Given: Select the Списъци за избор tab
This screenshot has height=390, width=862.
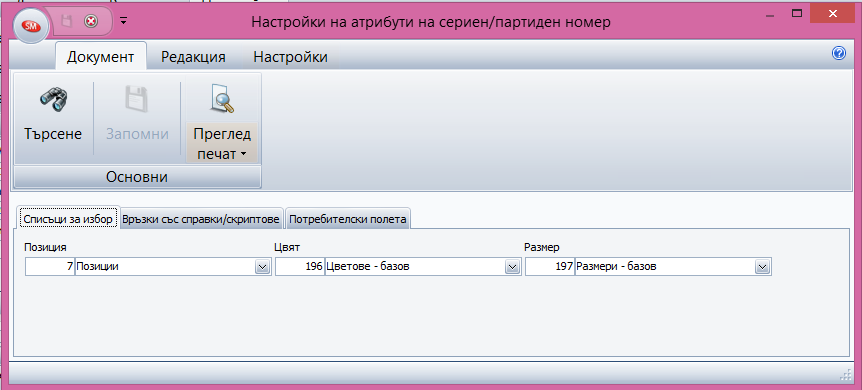Looking at the screenshot, I should tap(68, 219).
